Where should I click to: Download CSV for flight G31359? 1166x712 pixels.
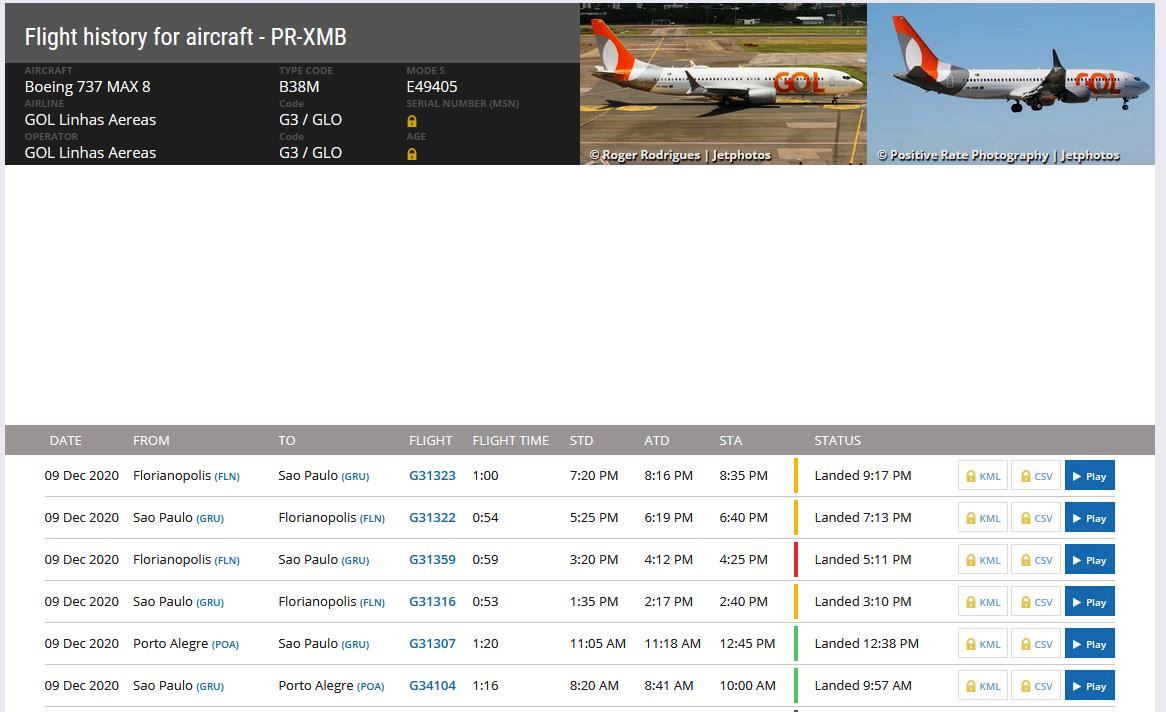1036,560
